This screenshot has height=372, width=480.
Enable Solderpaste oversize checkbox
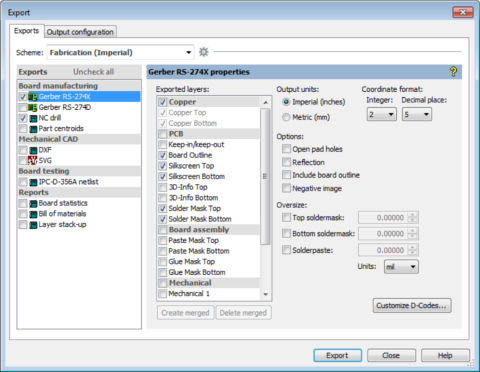pyautogui.click(x=286, y=250)
